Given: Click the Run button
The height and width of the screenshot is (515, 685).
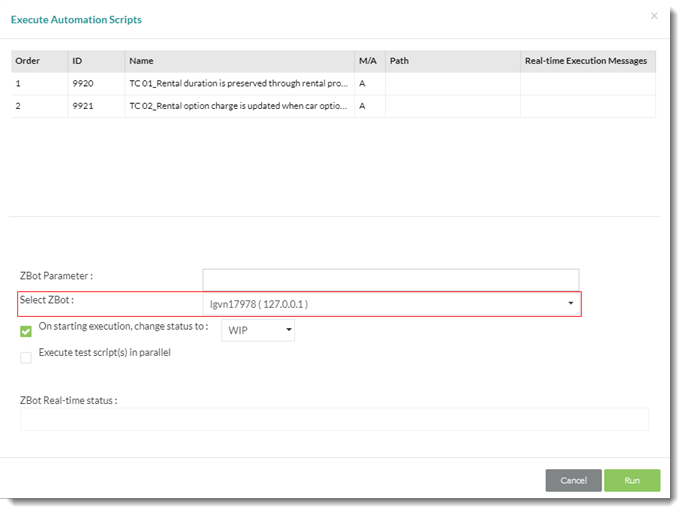Looking at the screenshot, I should 632,480.
